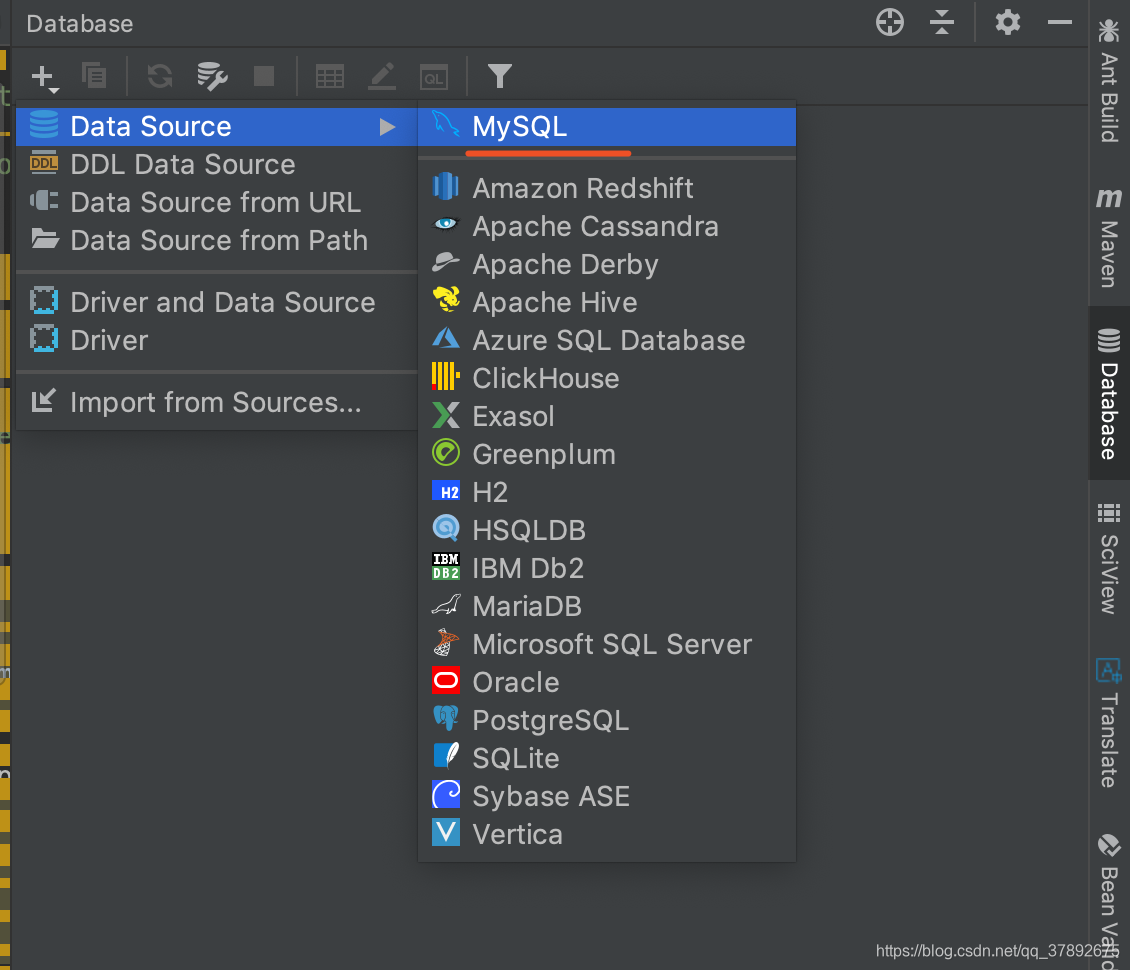Open the gear settings menu
The image size is (1130, 970).
1007,22
